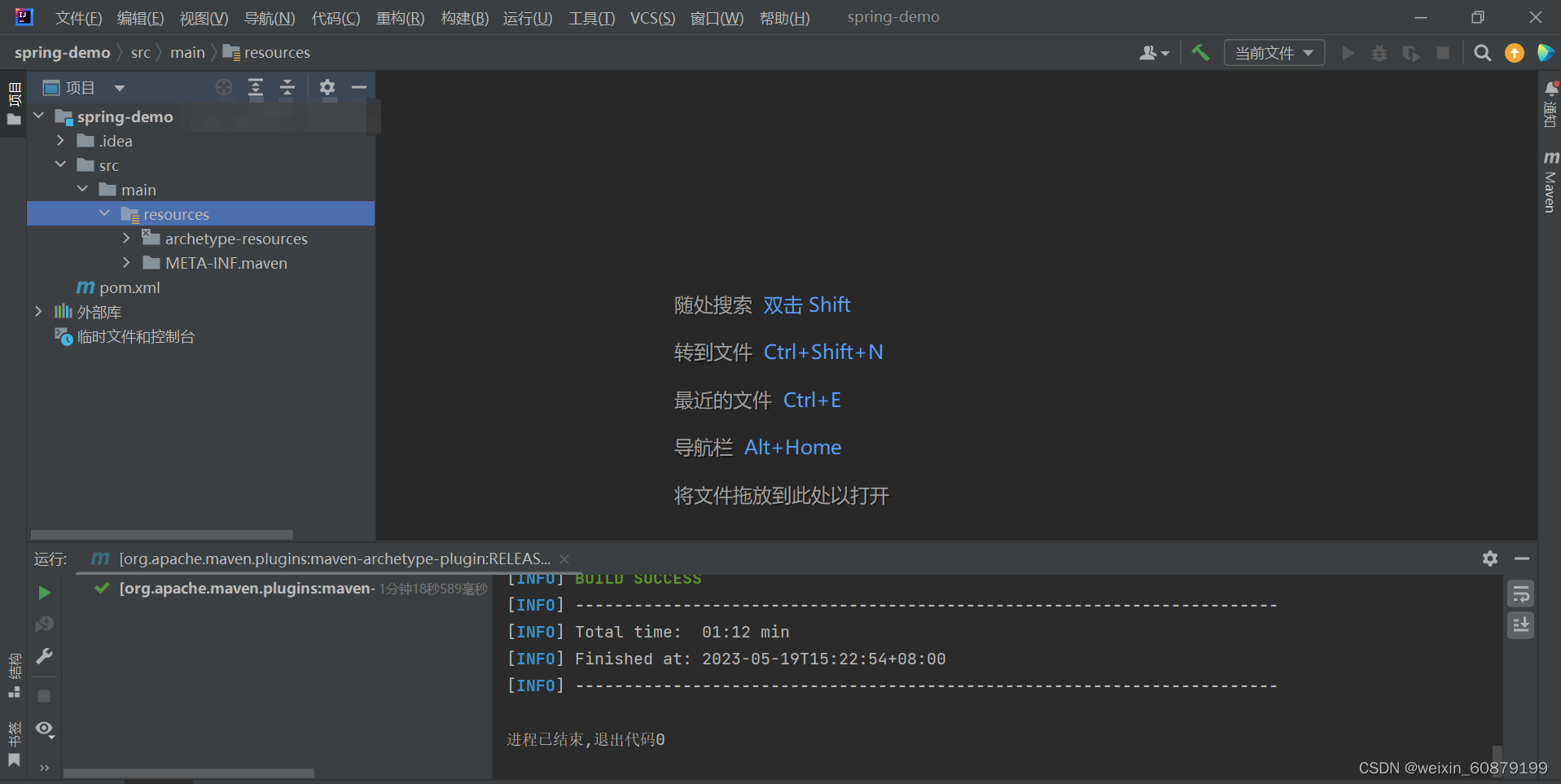Click the horizontal scrollbar under the project tree
1561x784 pixels.
point(160,535)
